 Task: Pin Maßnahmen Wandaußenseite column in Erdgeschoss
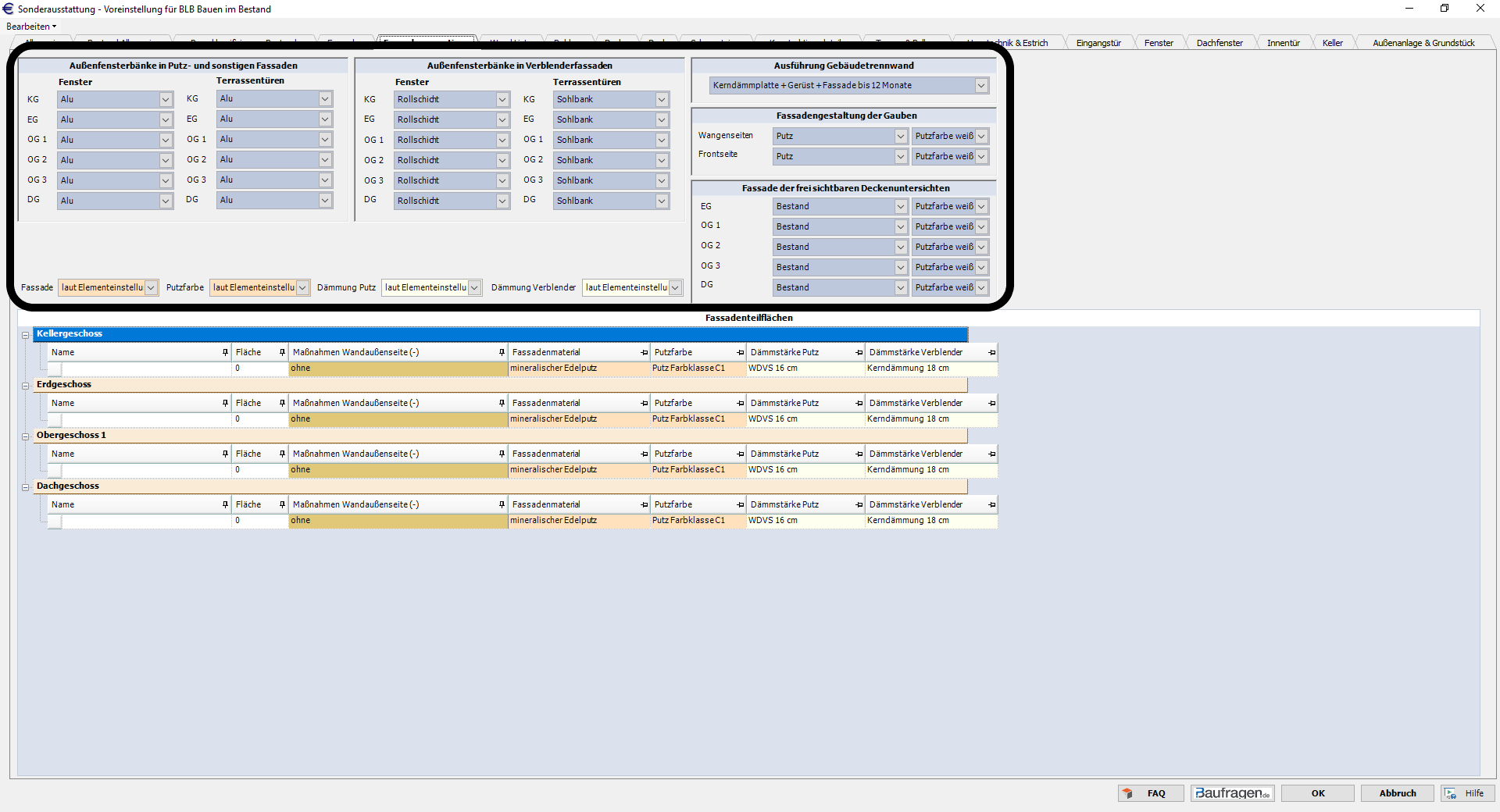click(x=502, y=404)
